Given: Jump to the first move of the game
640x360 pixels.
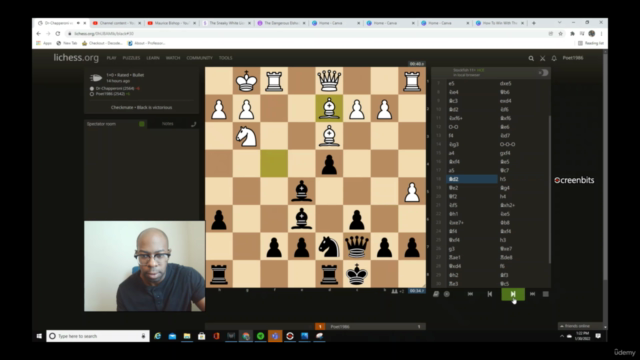Looking at the screenshot, I should (470, 294).
